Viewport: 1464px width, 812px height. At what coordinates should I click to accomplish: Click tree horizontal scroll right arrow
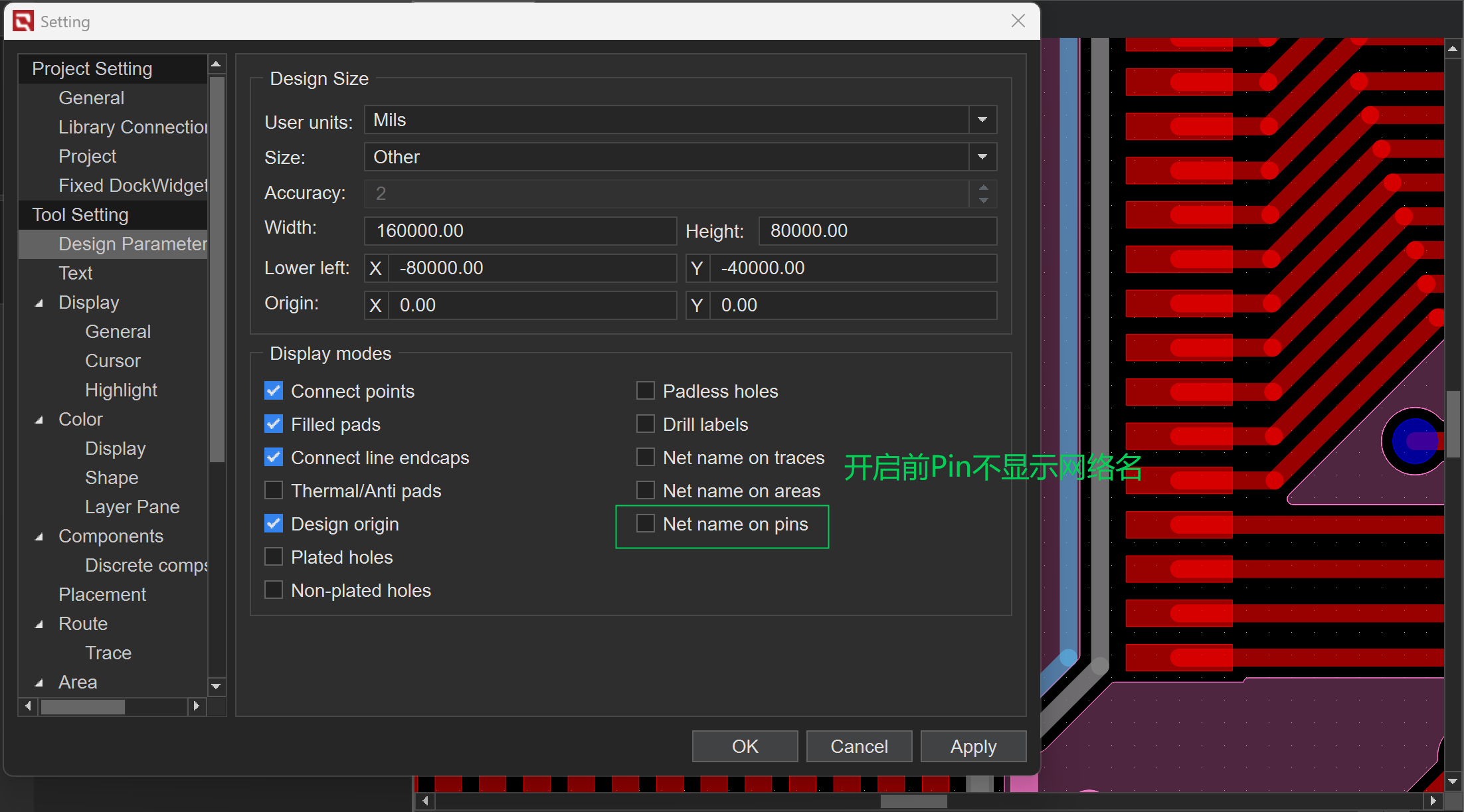click(x=196, y=706)
